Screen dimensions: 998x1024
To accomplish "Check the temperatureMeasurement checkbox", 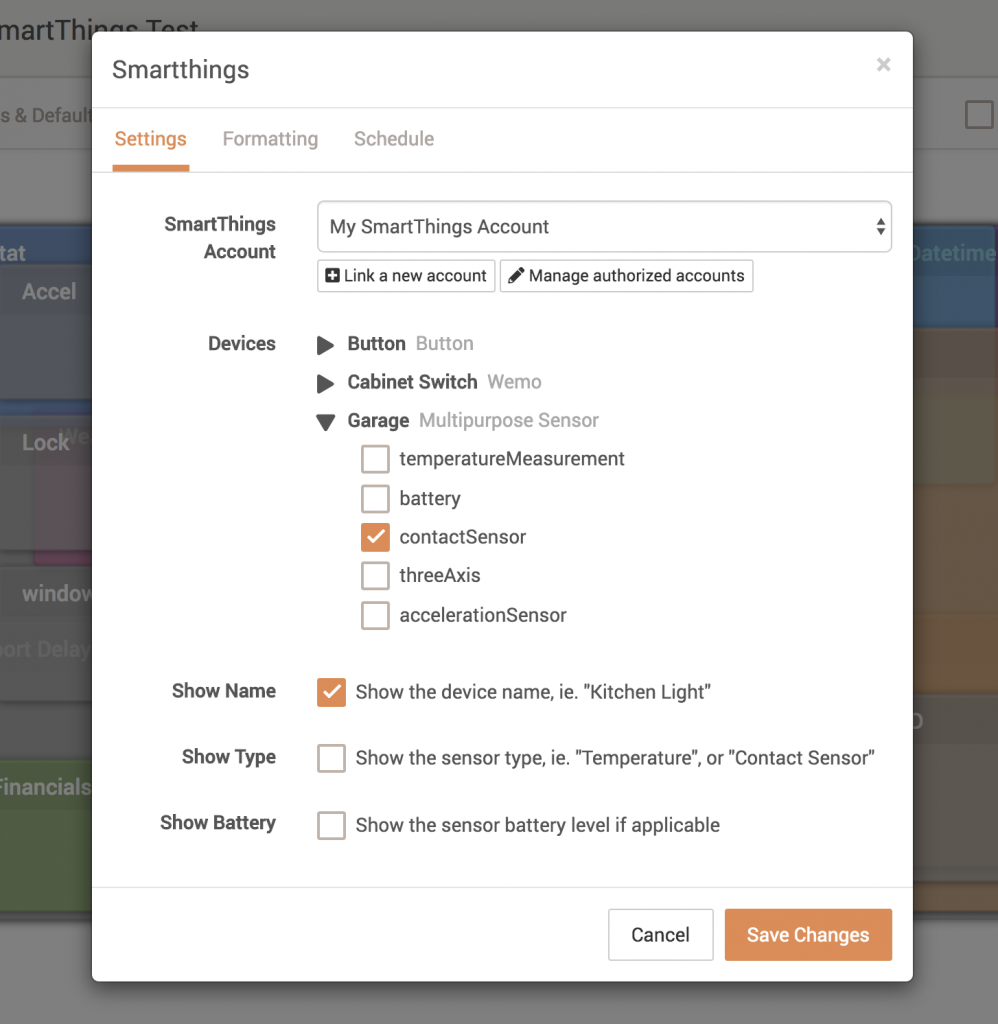I will click(376, 459).
